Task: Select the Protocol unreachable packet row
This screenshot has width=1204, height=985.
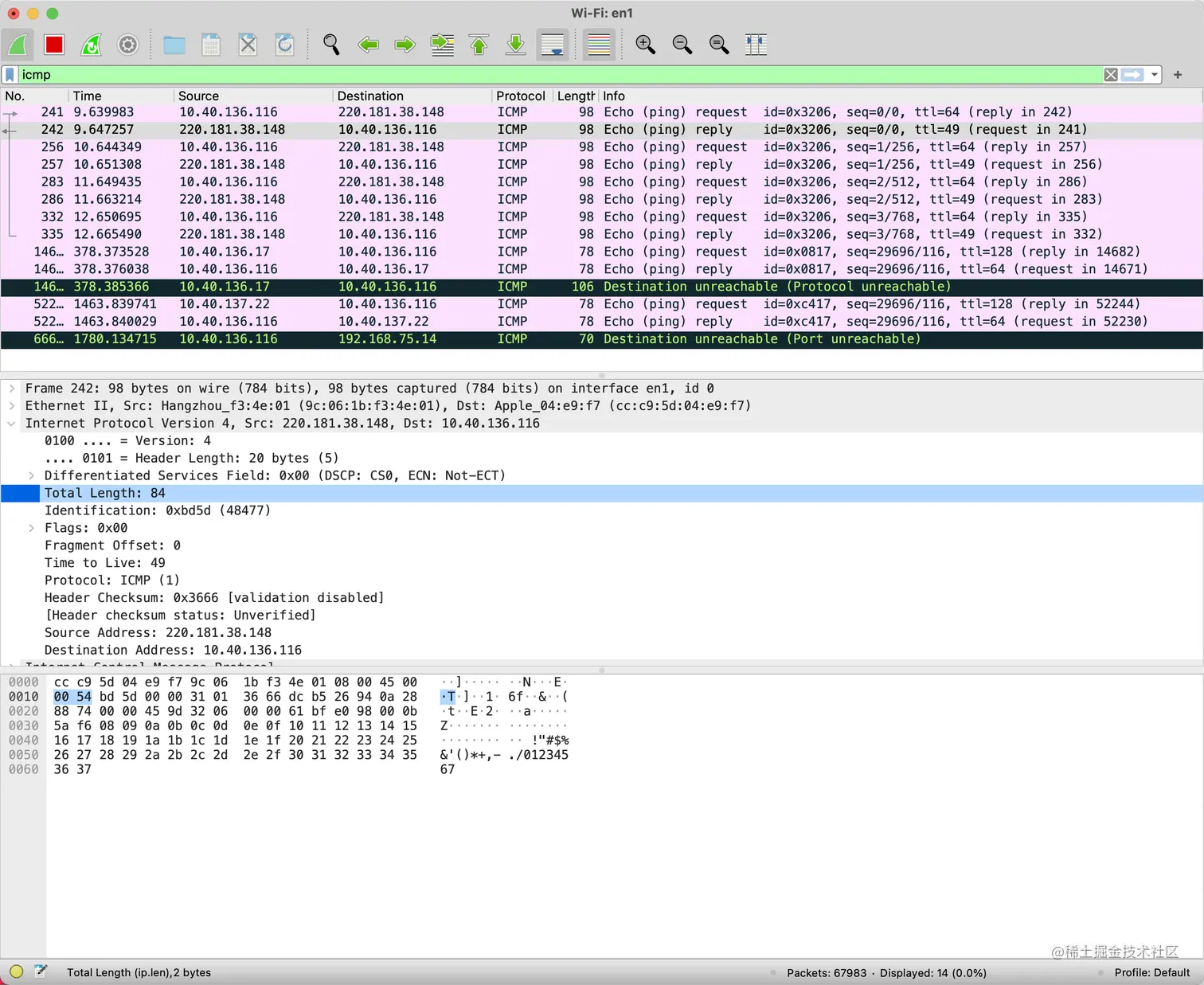Action: [601, 287]
